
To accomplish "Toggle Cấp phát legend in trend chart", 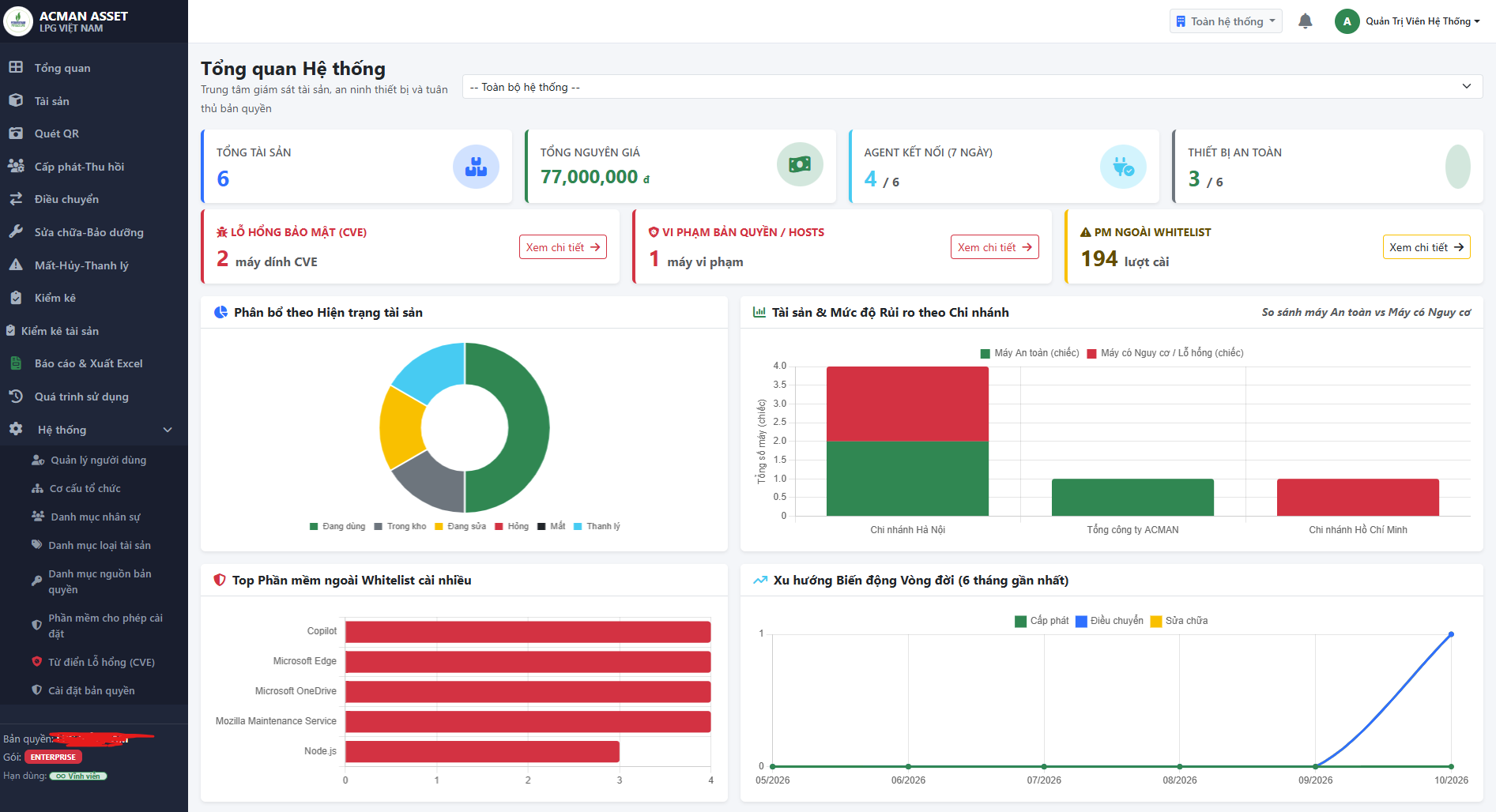I will 1042,621.
